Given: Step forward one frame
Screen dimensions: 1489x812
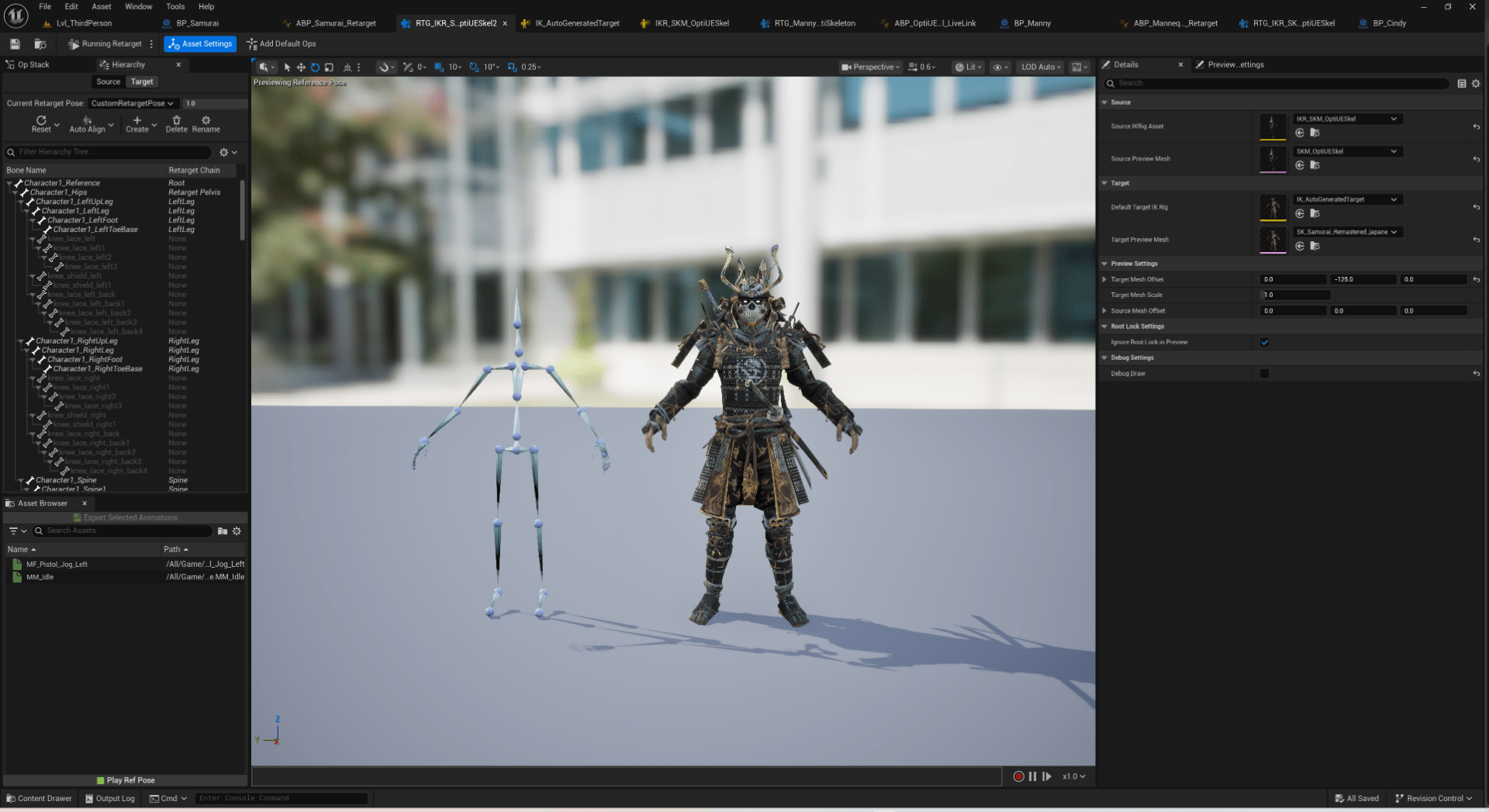Looking at the screenshot, I should (1047, 776).
